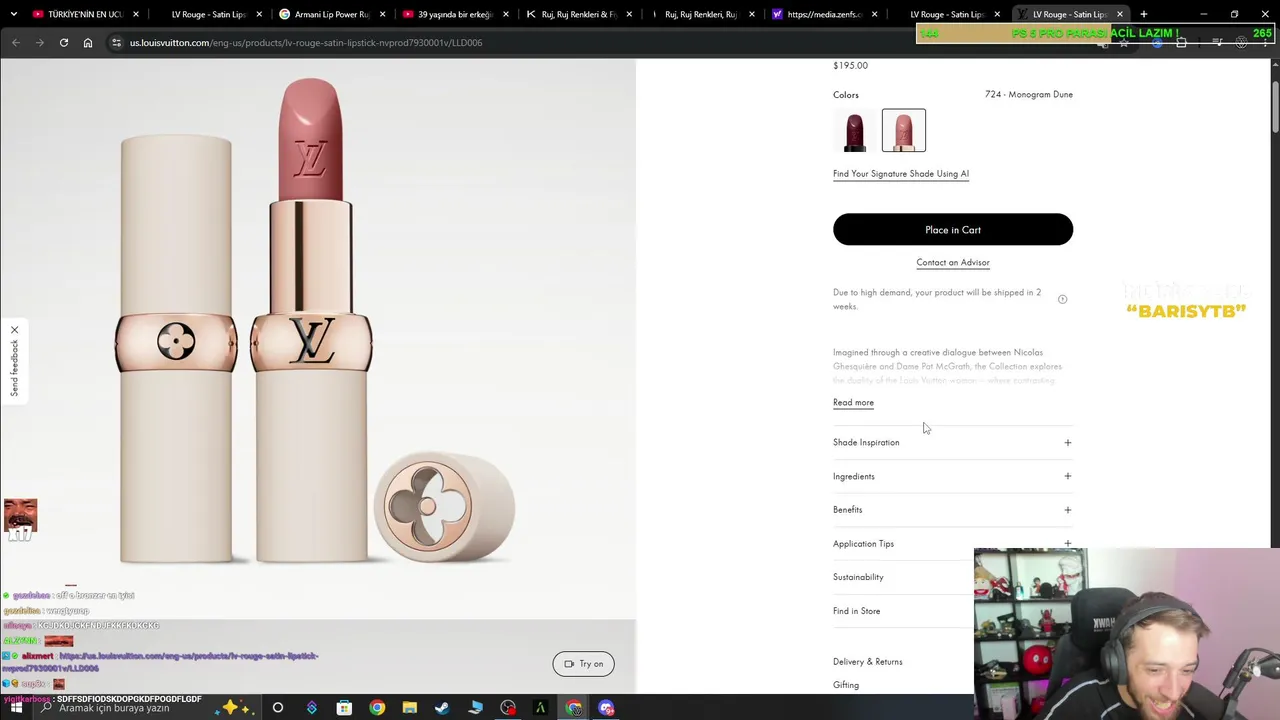Reload the Louis Vuitton page
Image resolution: width=1280 pixels, height=720 pixels.
pyautogui.click(x=64, y=43)
